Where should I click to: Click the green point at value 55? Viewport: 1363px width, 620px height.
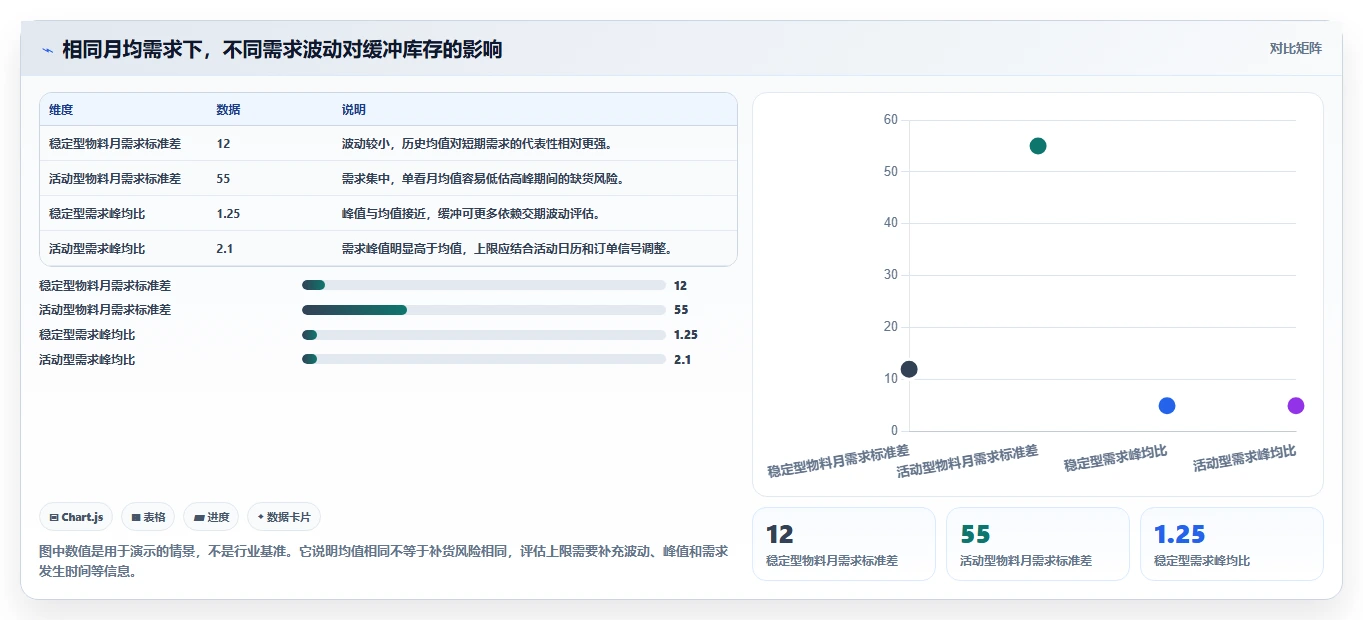[x=1038, y=146]
